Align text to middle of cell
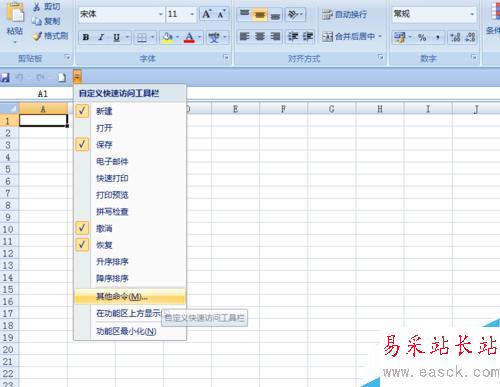This screenshot has height=387, width=500. [x=260, y=14]
